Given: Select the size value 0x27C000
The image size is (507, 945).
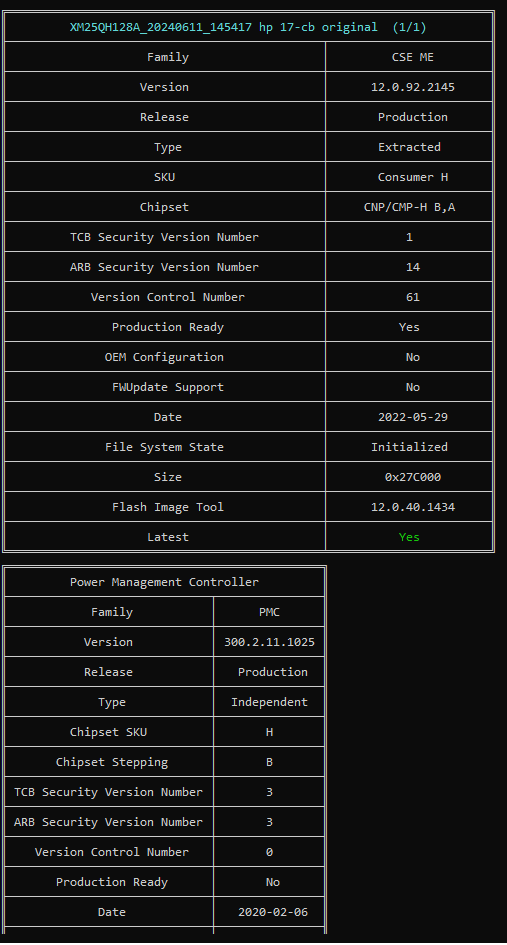Looking at the screenshot, I should coord(412,477).
